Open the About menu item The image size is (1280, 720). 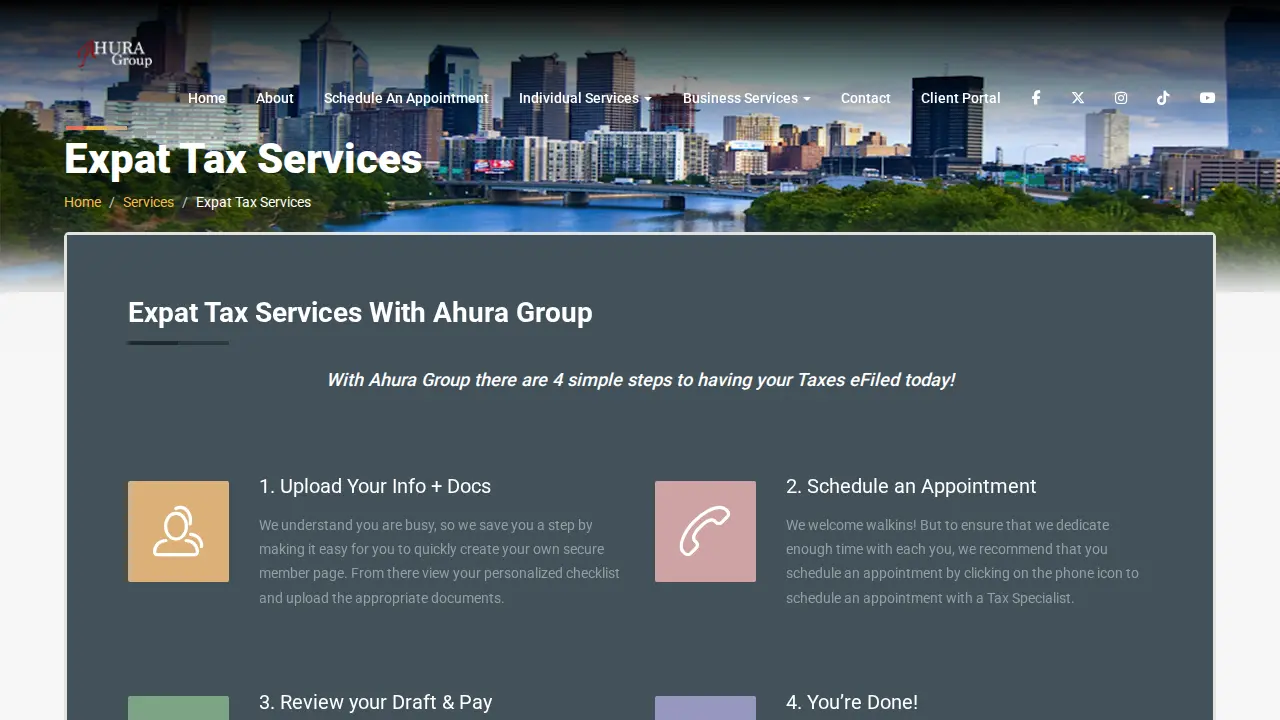[x=275, y=98]
